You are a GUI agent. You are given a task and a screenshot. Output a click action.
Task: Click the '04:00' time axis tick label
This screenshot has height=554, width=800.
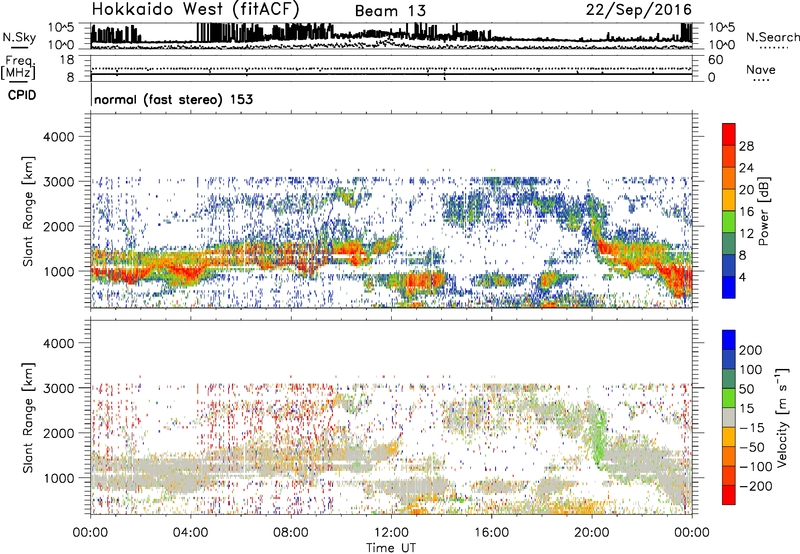[x=190, y=533]
